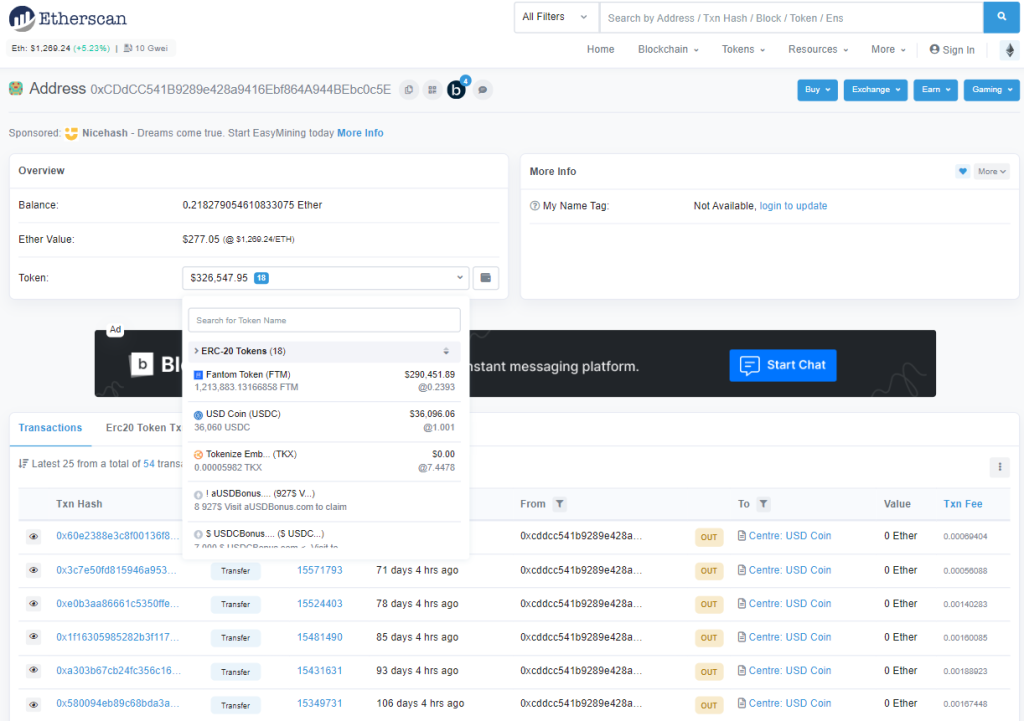This screenshot has width=1024, height=721.
Task: Toggle eye preview for transaction 0x3c7e50fd815946a953
Action: pos(33,570)
